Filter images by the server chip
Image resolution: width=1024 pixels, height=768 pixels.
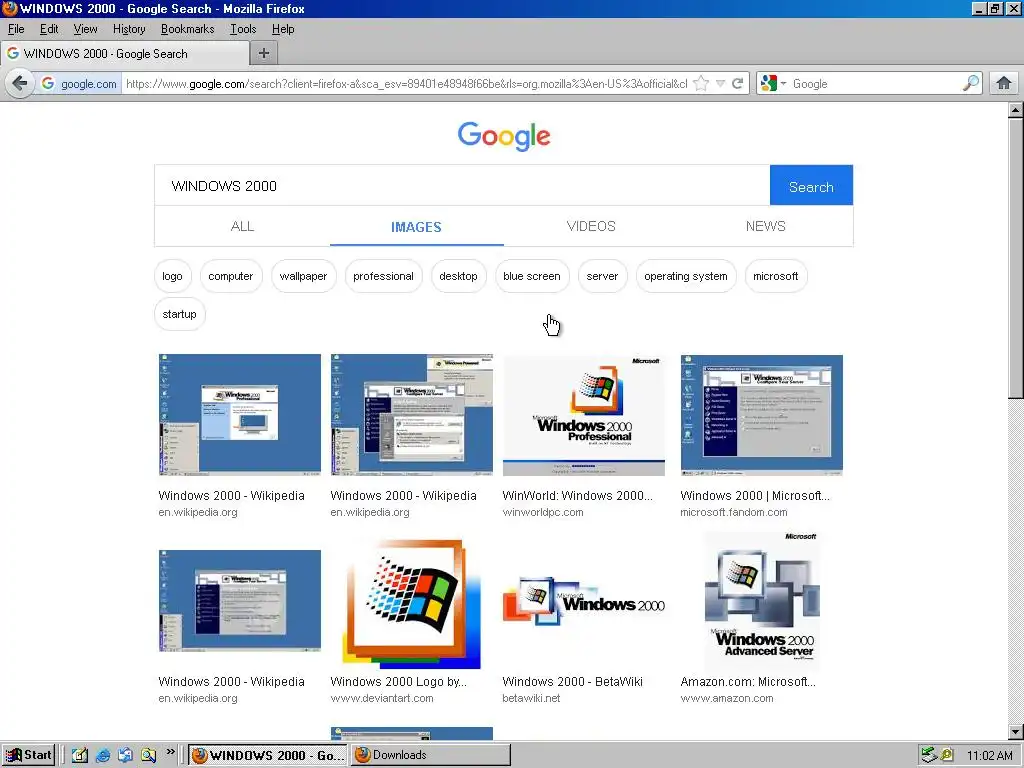602,276
